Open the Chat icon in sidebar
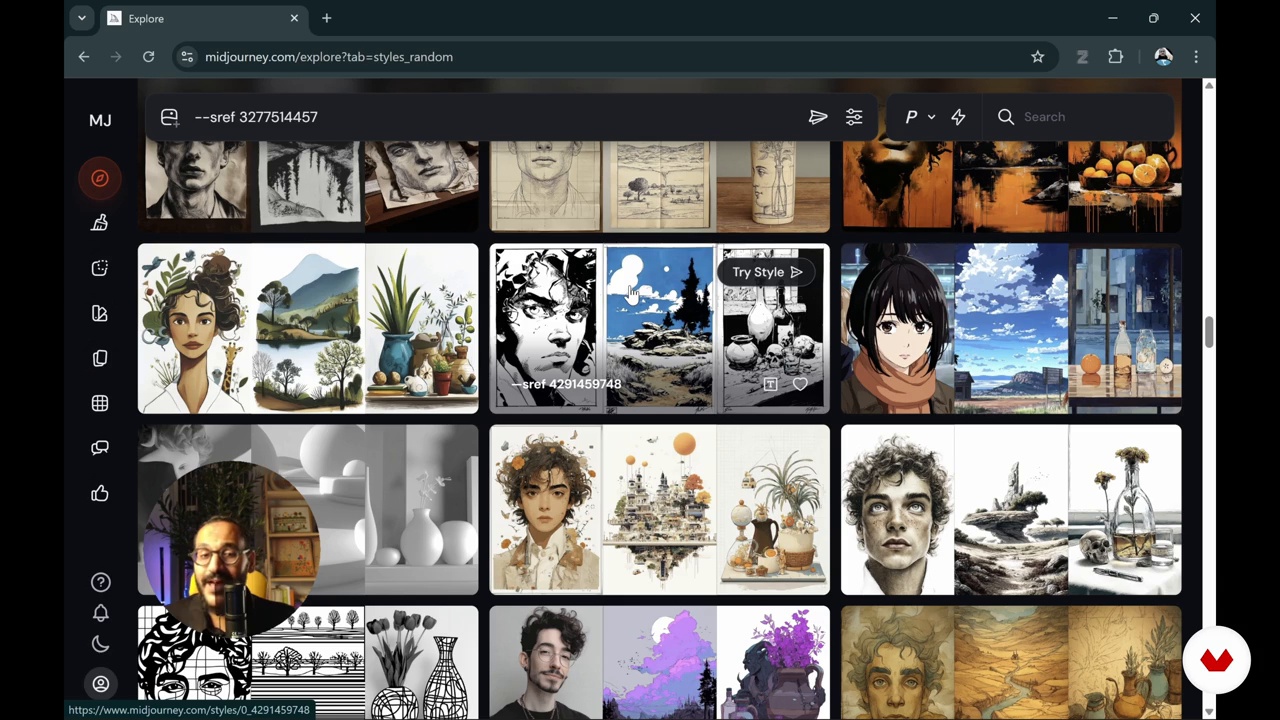The image size is (1280, 720). tap(100, 448)
